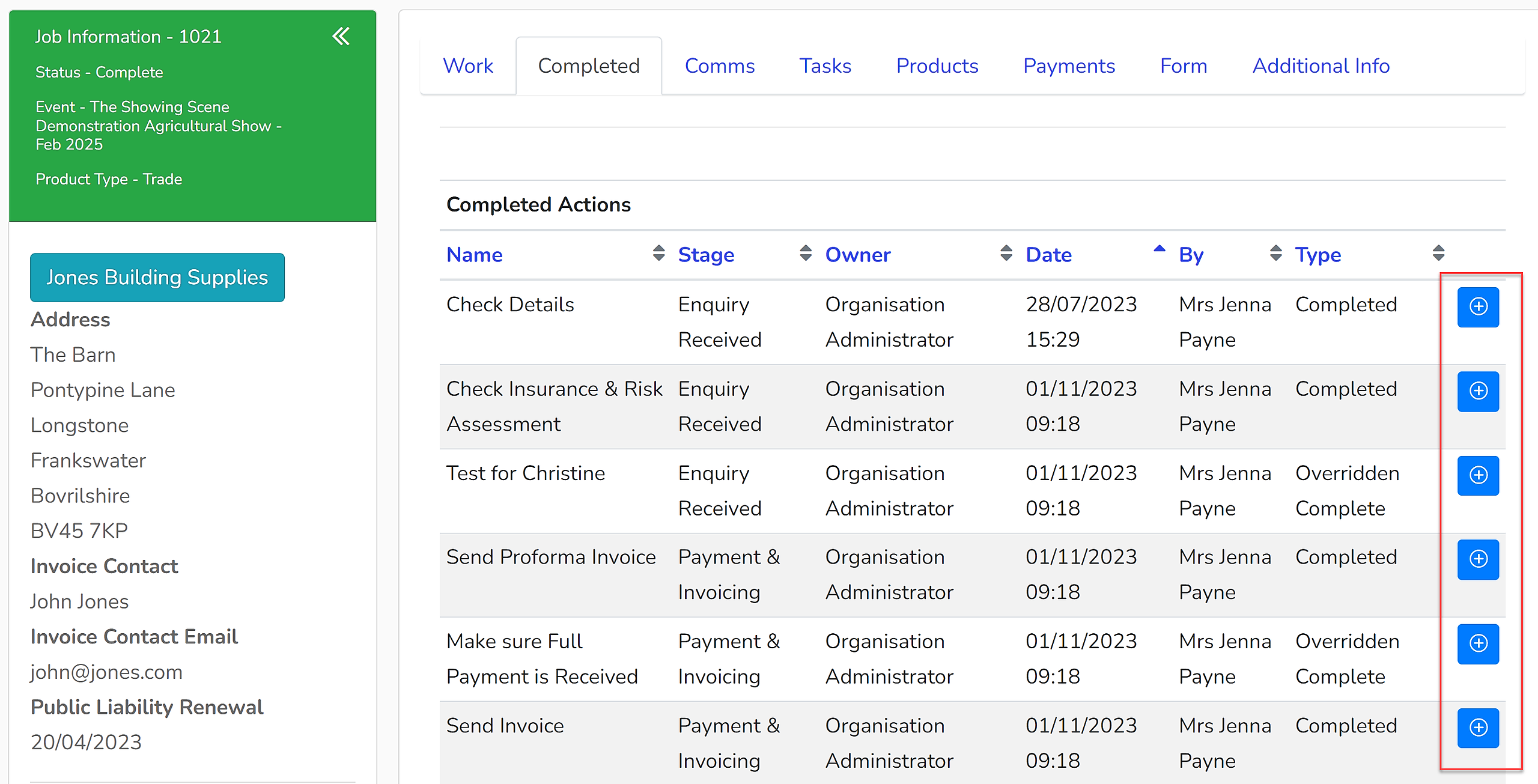Click the By column header

pyautogui.click(x=1191, y=255)
